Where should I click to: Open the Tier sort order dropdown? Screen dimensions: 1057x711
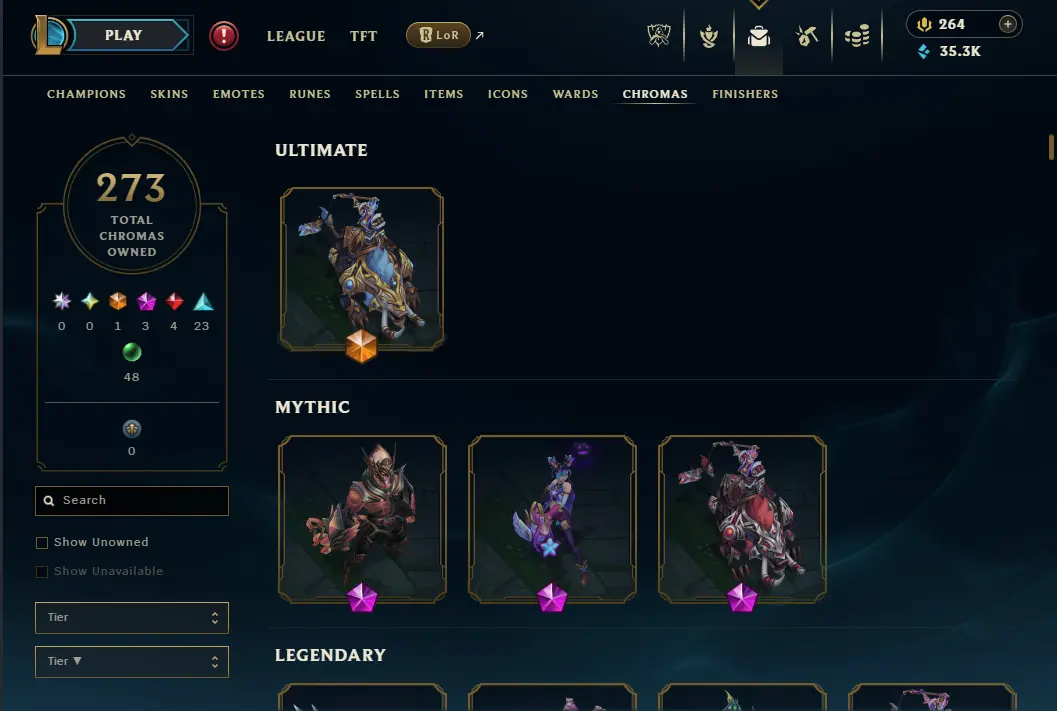point(132,662)
